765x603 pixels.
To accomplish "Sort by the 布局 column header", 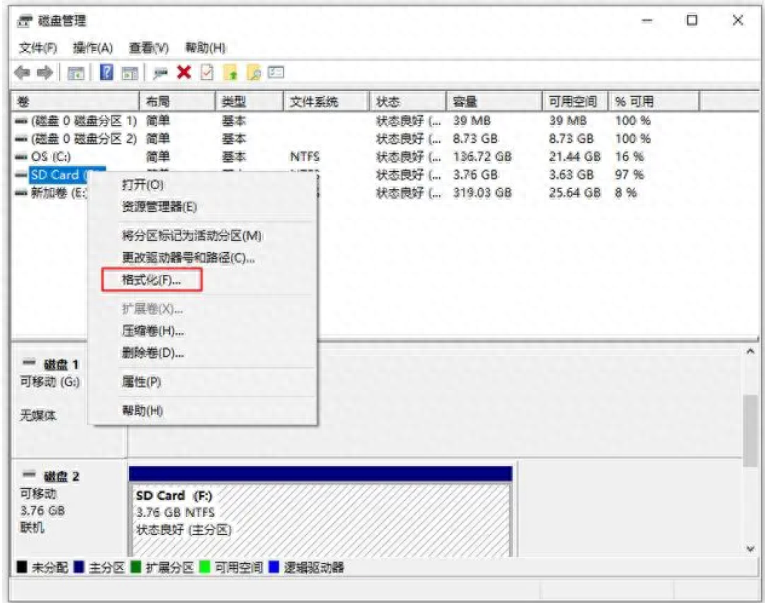I will point(177,101).
